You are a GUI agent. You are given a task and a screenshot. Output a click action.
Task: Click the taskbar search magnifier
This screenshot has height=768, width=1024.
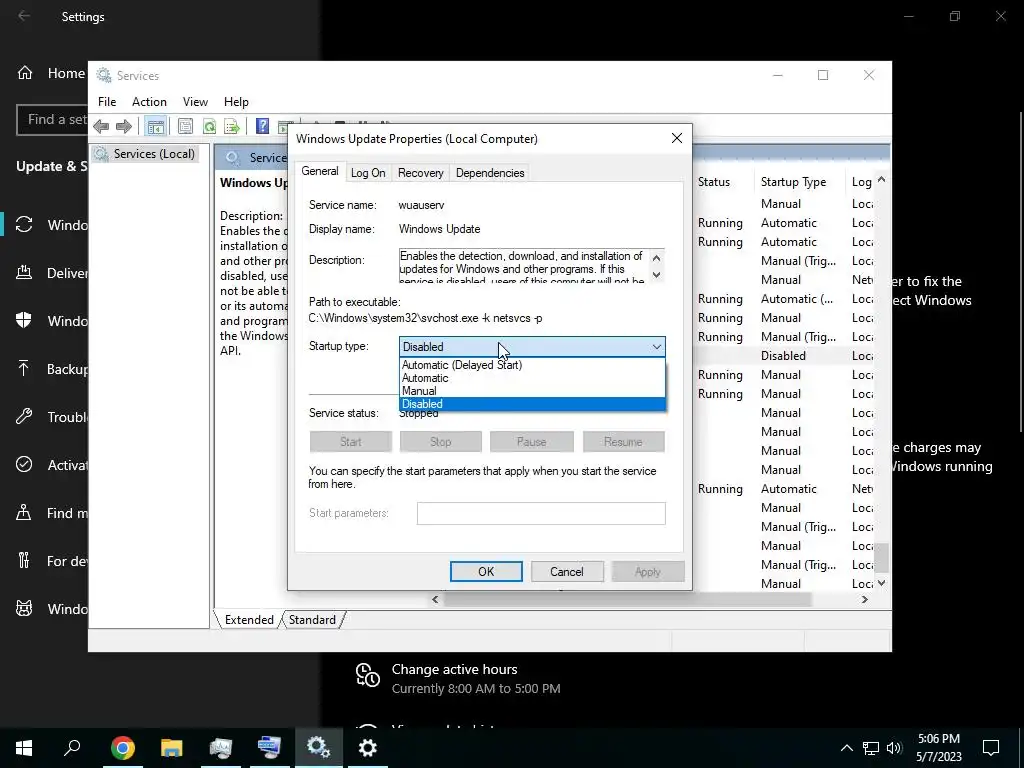pyautogui.click(x=72, y=747)
